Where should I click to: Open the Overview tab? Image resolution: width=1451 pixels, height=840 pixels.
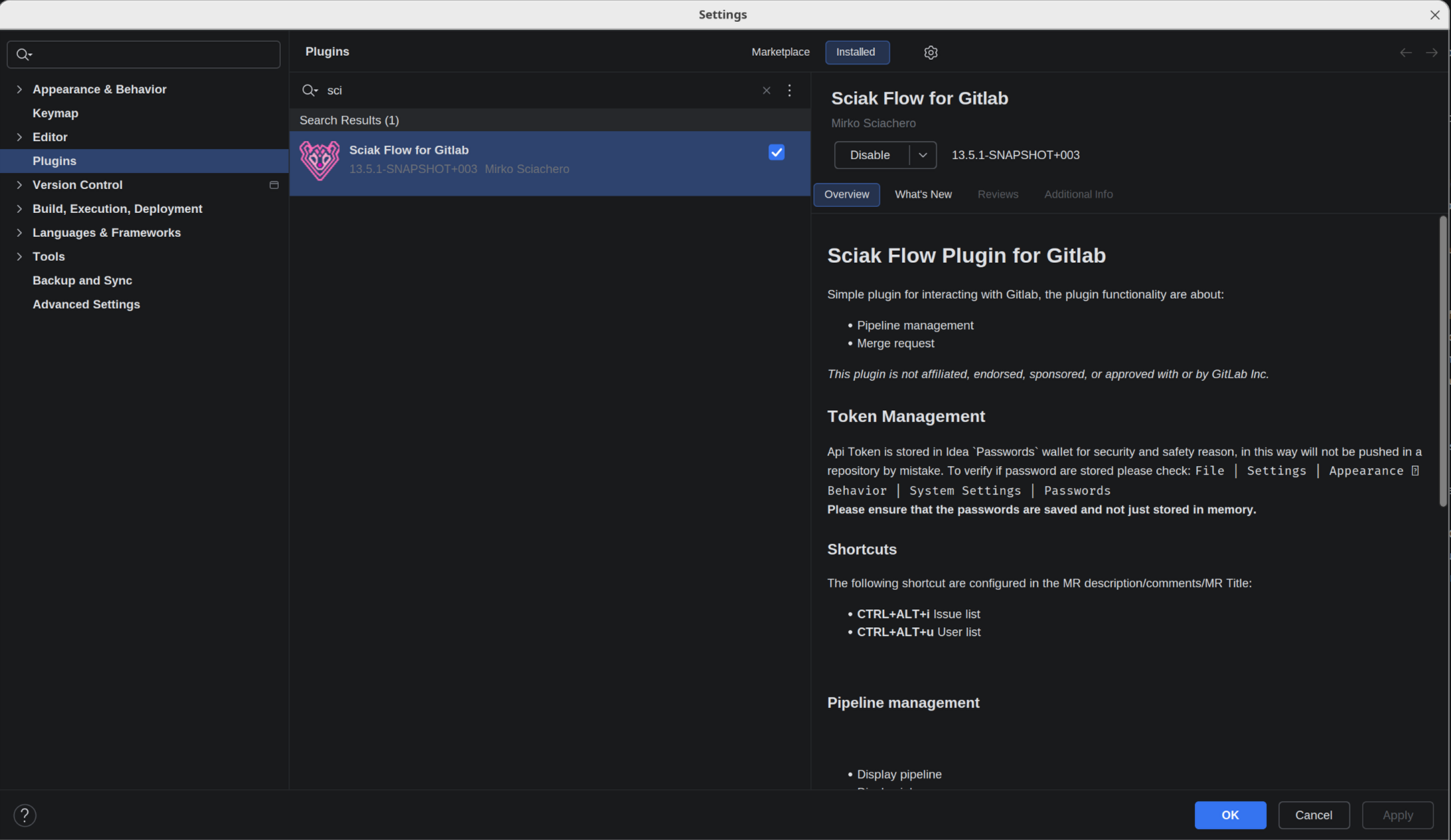pyautogui.click(x=846, y=194)
